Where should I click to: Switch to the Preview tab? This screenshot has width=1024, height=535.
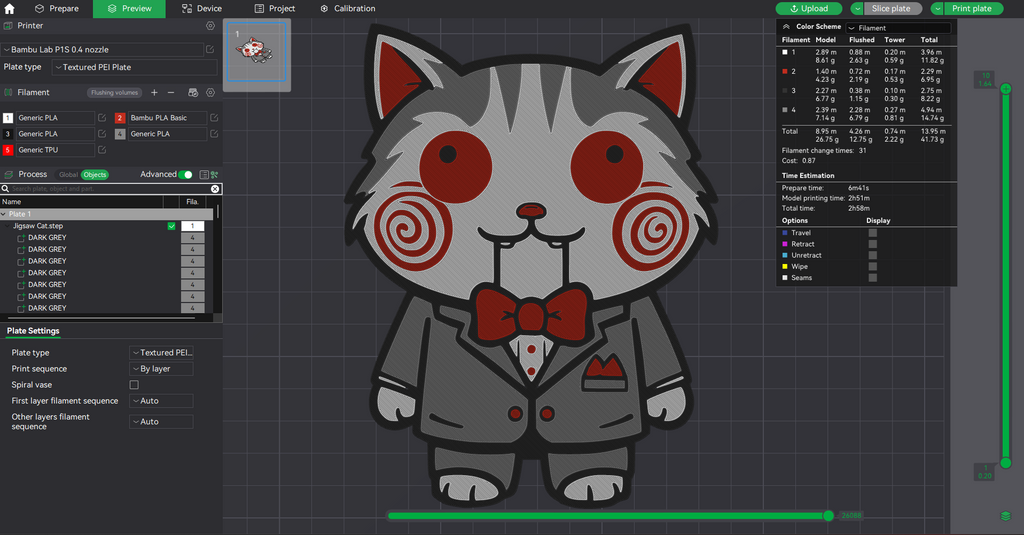[129, 8]
